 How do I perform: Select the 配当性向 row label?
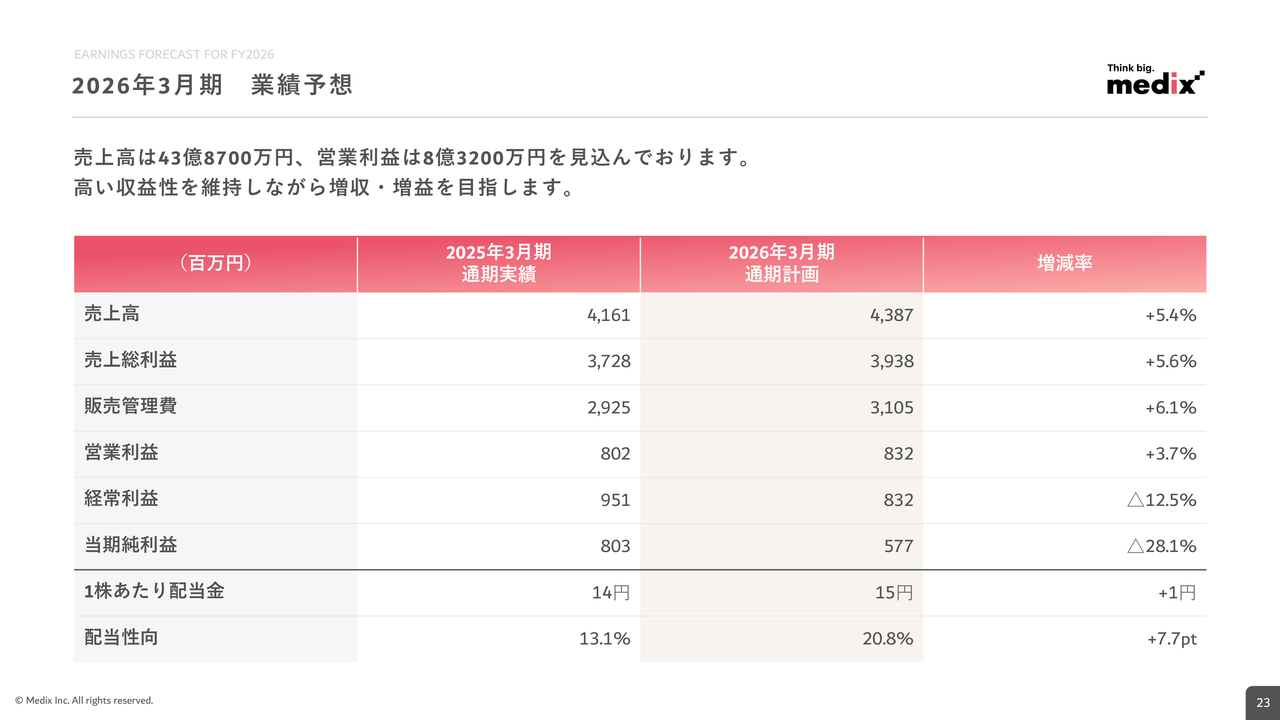point(121,637)
